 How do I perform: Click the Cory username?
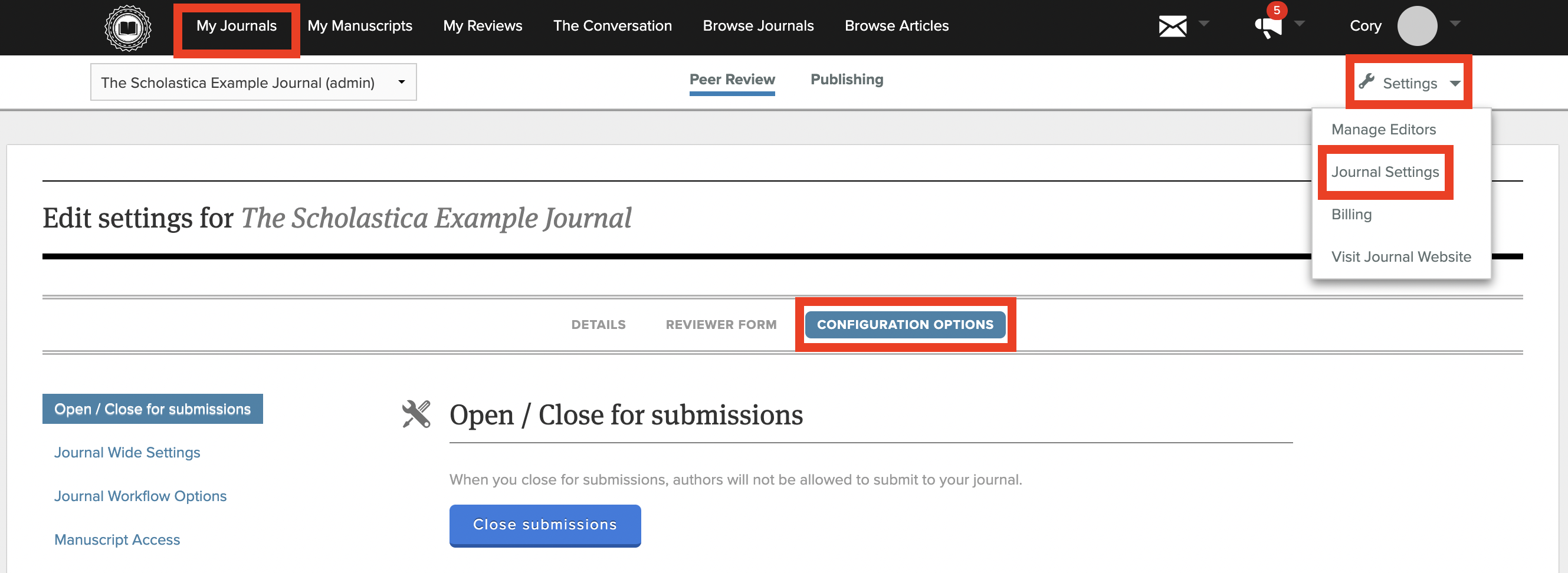[x=1365, y=25]
